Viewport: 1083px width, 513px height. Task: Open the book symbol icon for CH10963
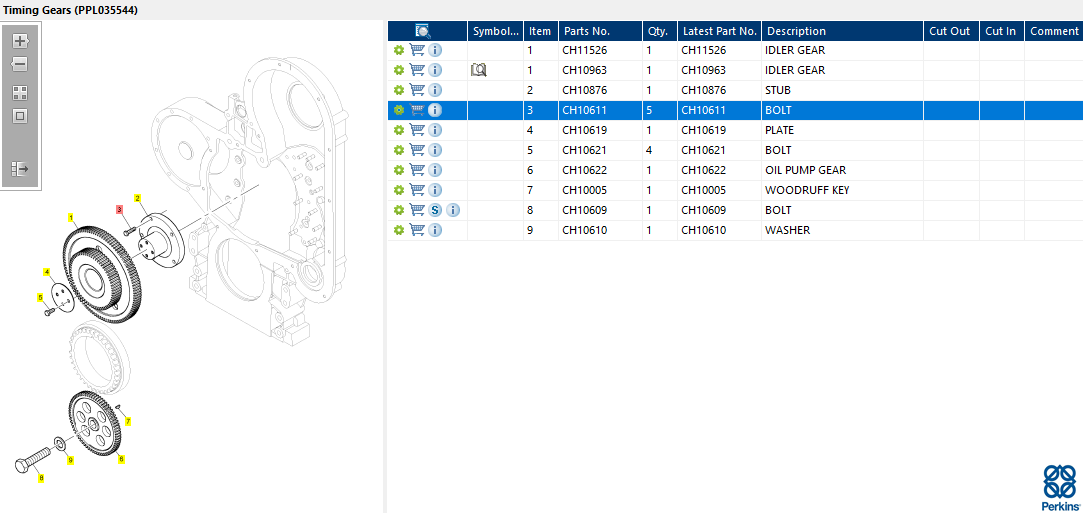coord(479,70)
